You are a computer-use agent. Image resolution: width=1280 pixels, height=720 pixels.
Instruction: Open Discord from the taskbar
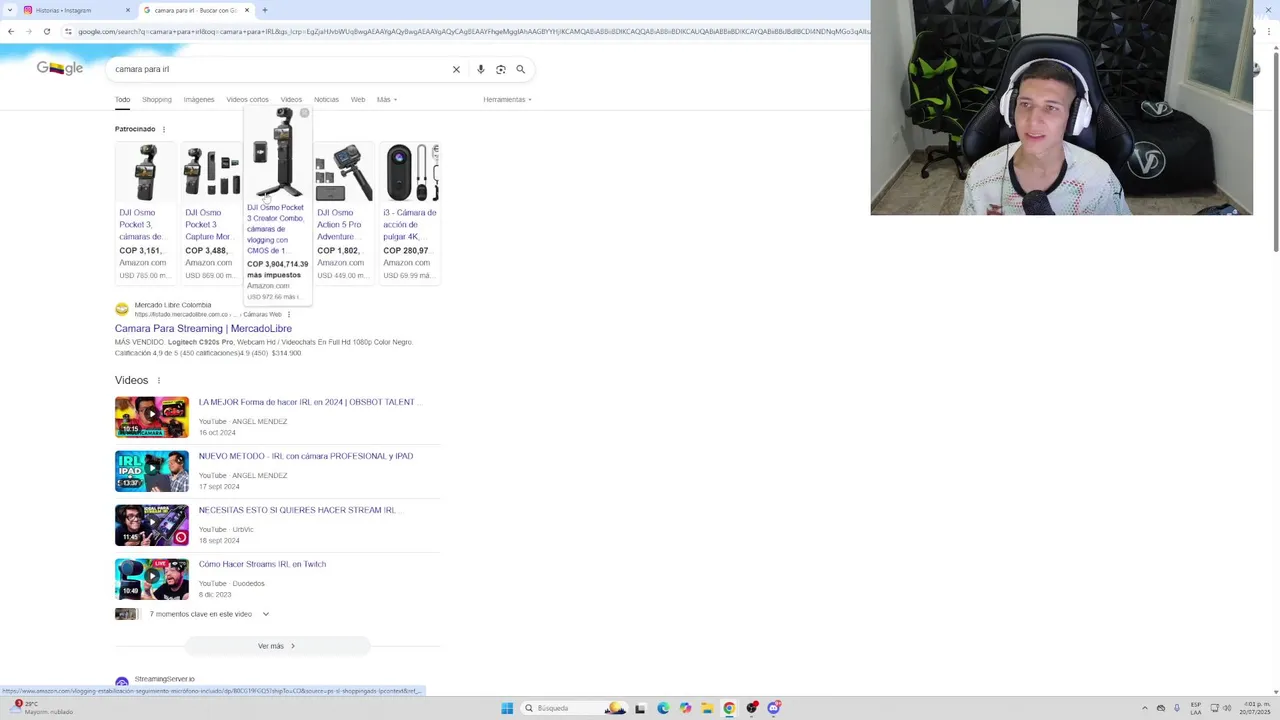click(x=773, y=708)
